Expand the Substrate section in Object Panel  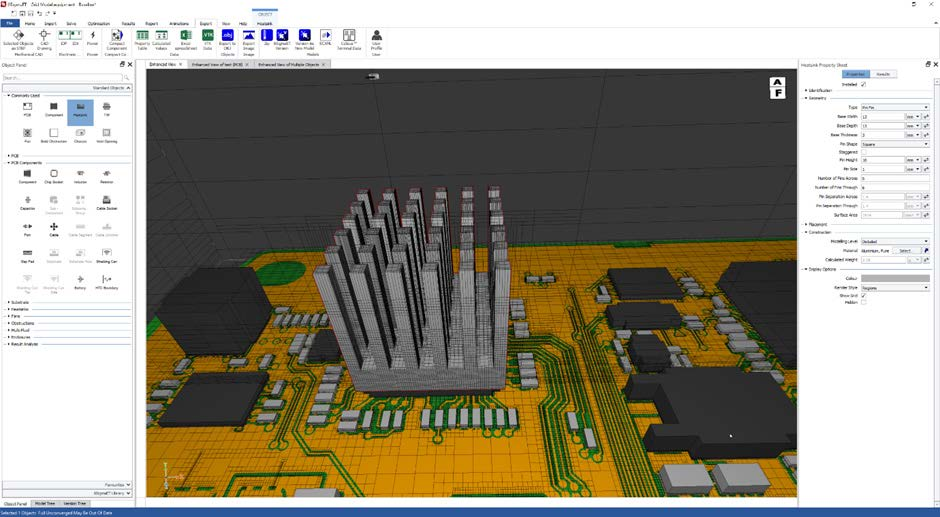click(x=20, y=301)
